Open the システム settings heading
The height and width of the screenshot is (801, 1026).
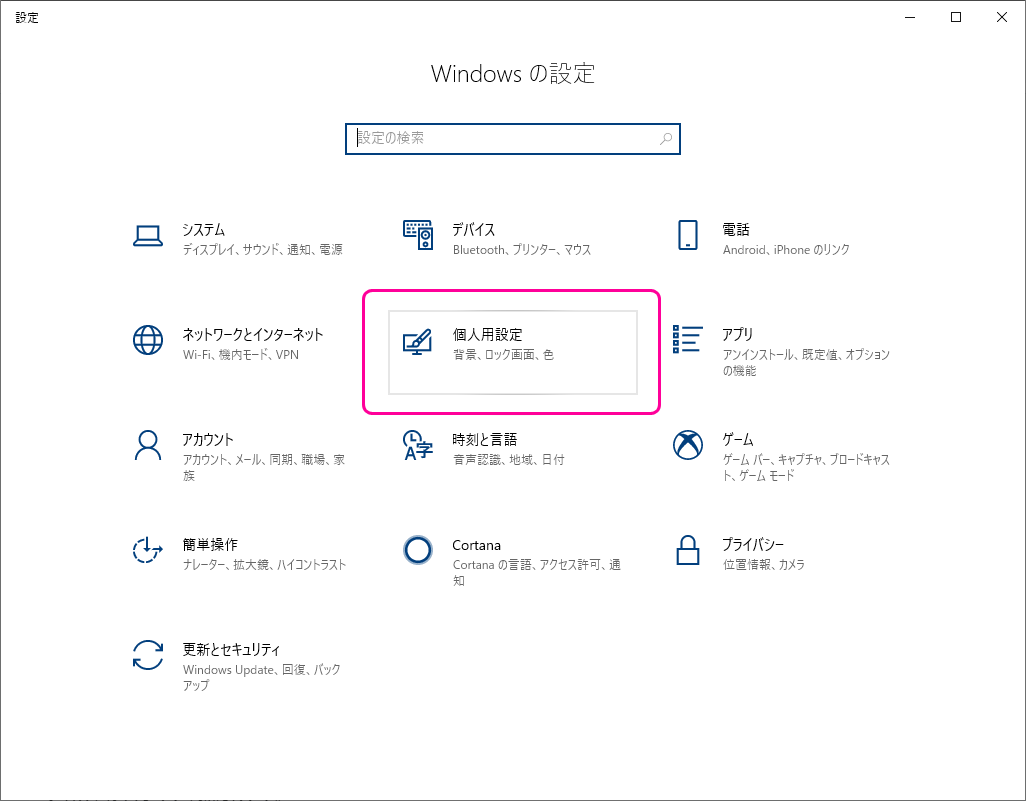coord(203,230)
